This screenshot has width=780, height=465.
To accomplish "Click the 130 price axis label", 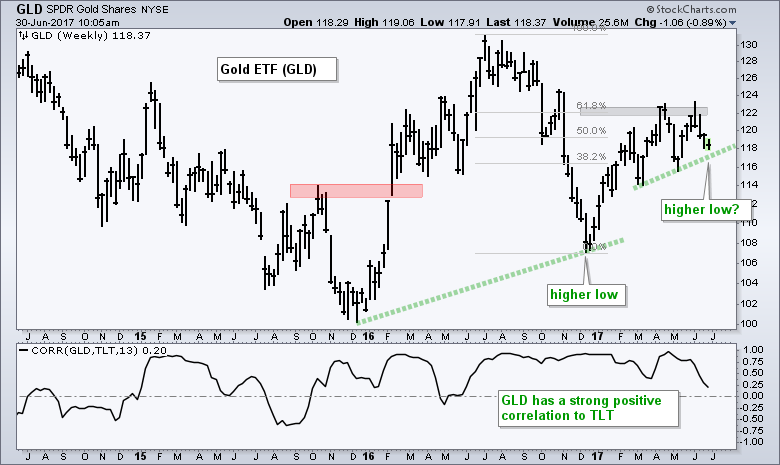I will tap(749, 45).
